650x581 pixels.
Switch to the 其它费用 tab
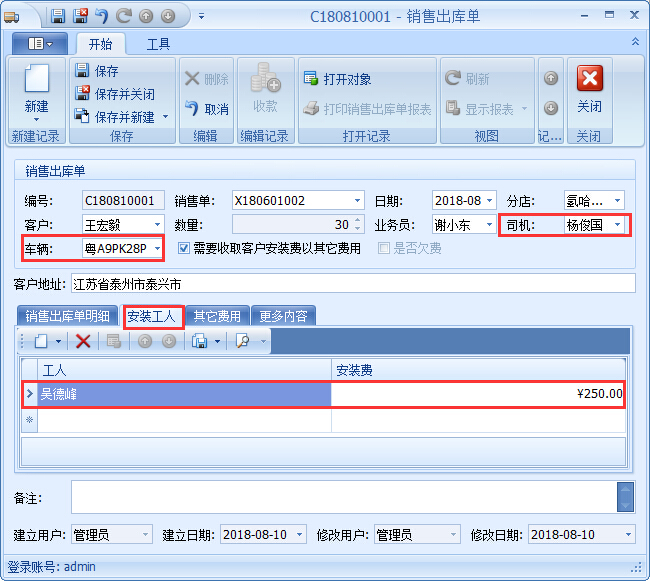pyautogui.click(x=217, y=316)
